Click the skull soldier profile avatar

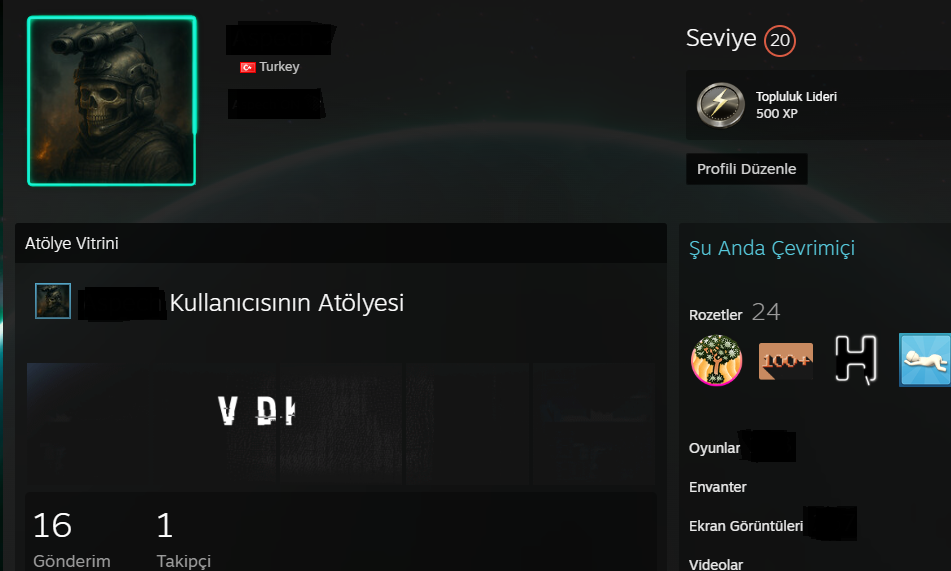tap(112, 101)
